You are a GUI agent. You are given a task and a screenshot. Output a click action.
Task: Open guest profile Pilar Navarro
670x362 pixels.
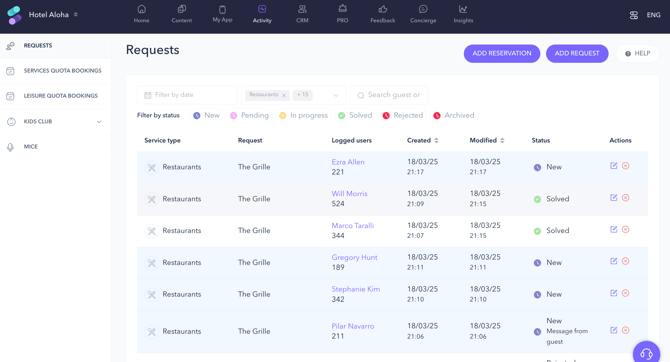pos(353,326)
